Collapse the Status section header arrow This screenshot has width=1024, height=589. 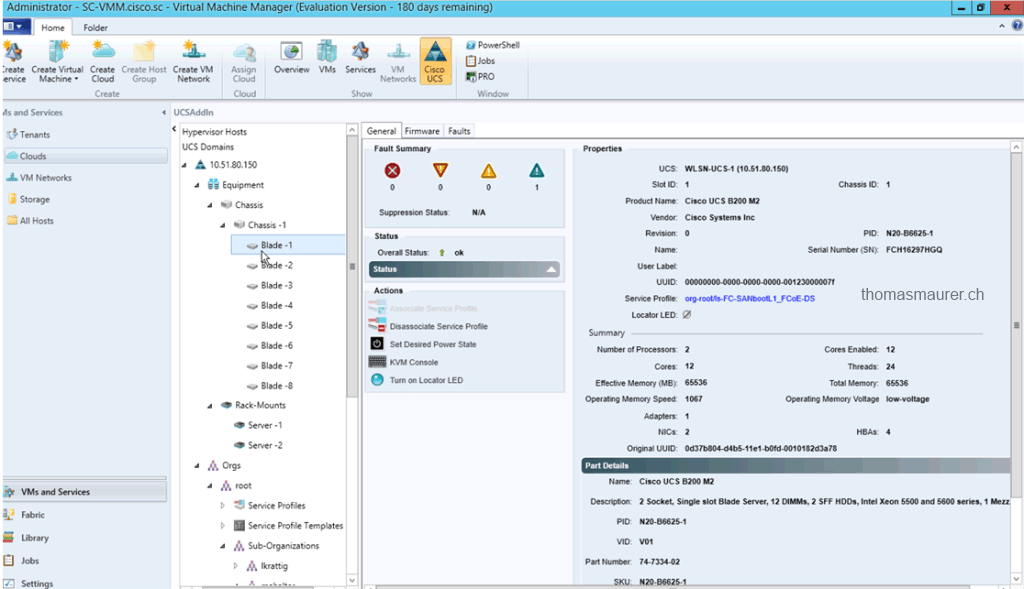[551, 269]
